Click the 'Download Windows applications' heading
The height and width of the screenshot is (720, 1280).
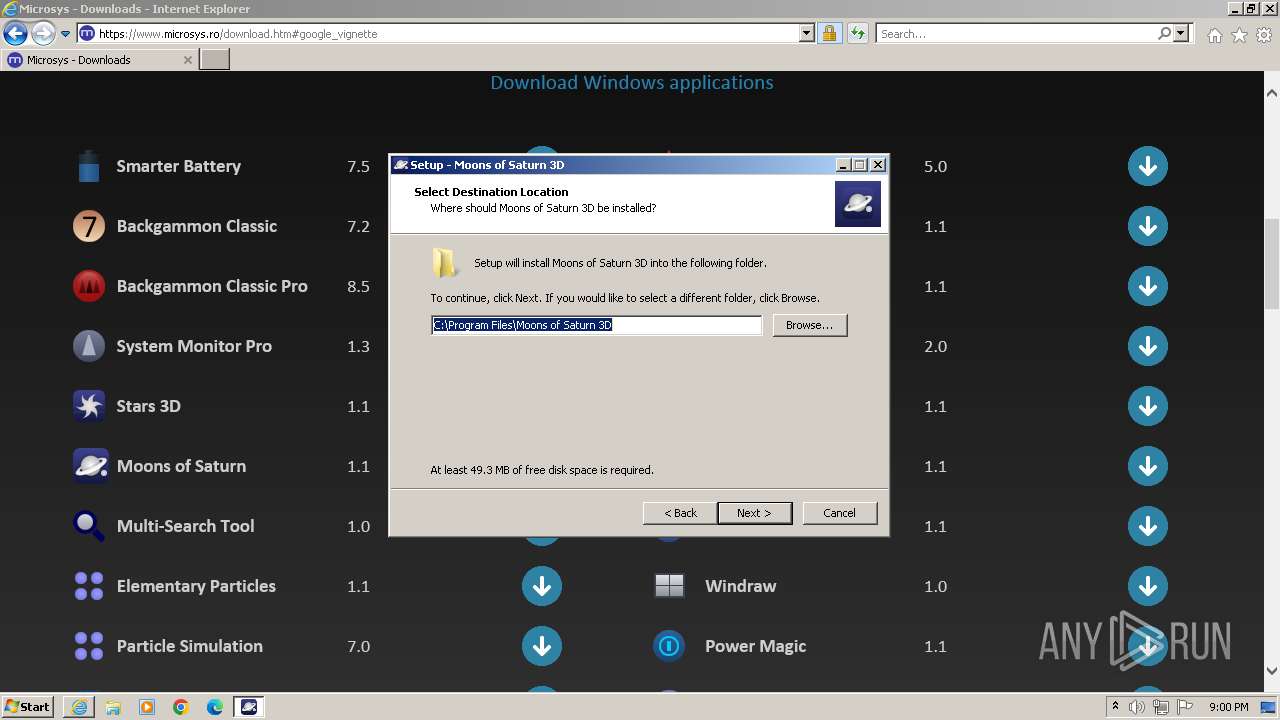pyautogui.click(x=632, y=83)
